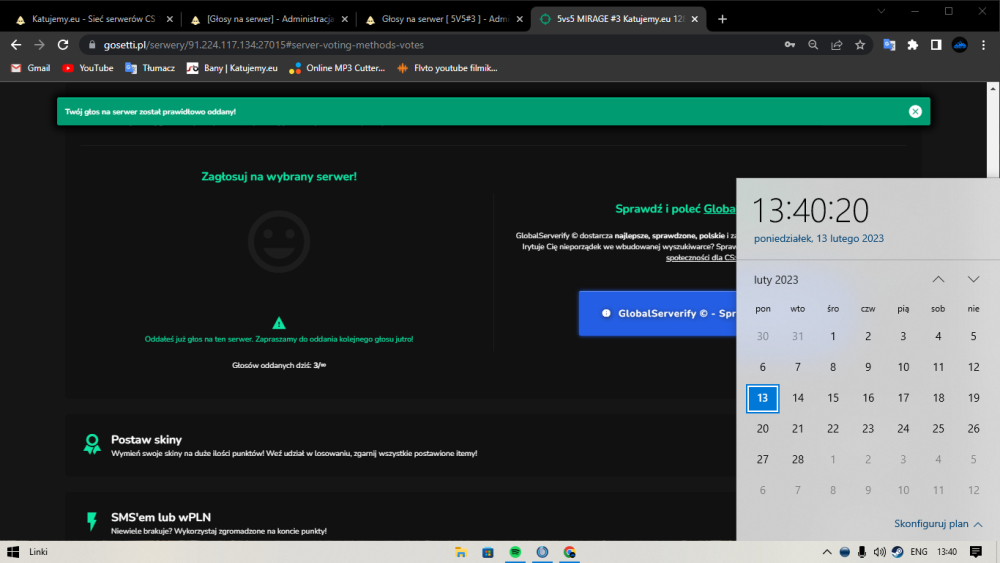The height and width of the screenshot is (563, 1000).
Task: Open the Gmail bookmark
Action: 31,68
